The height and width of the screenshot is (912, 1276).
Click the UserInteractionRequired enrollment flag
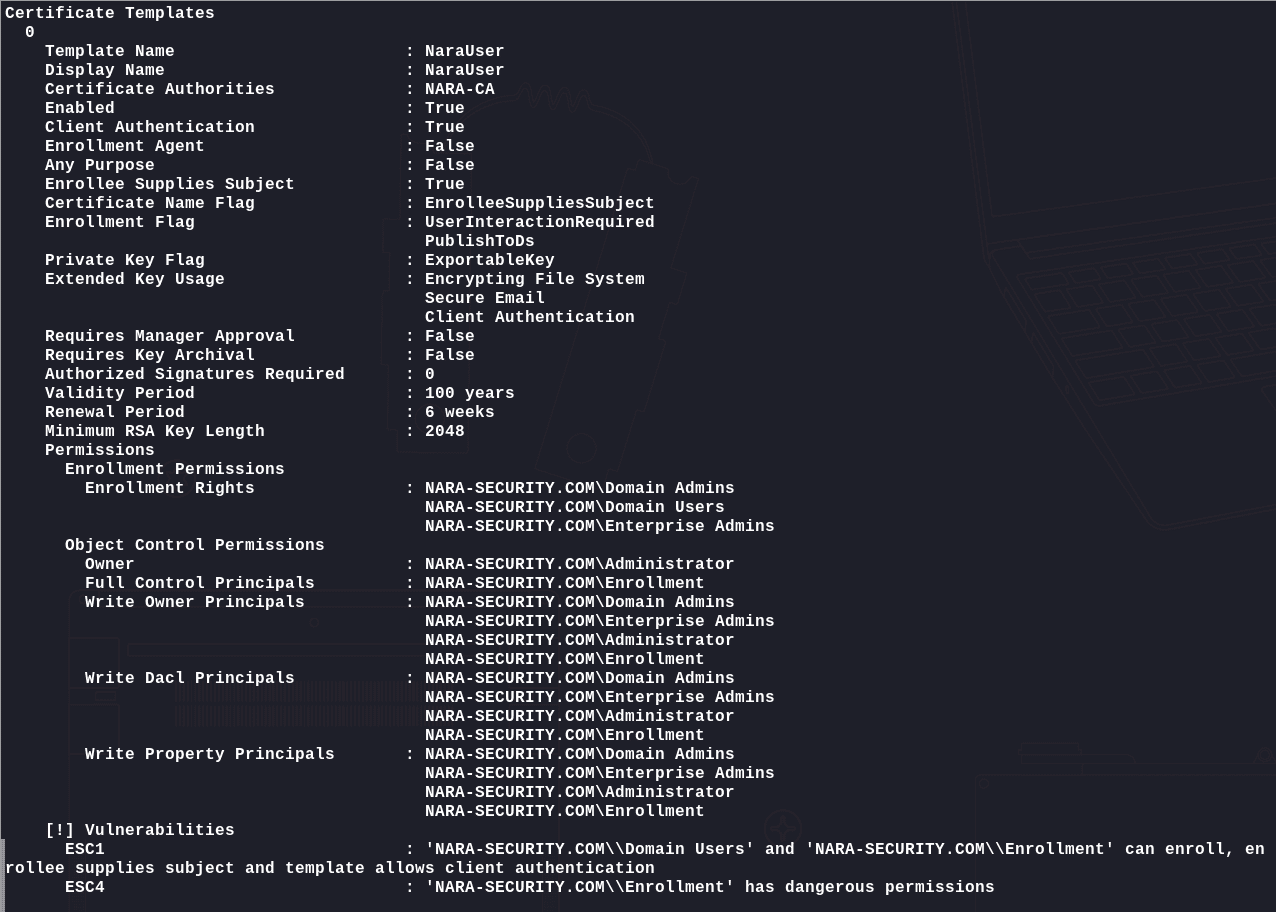click(539, 222)
